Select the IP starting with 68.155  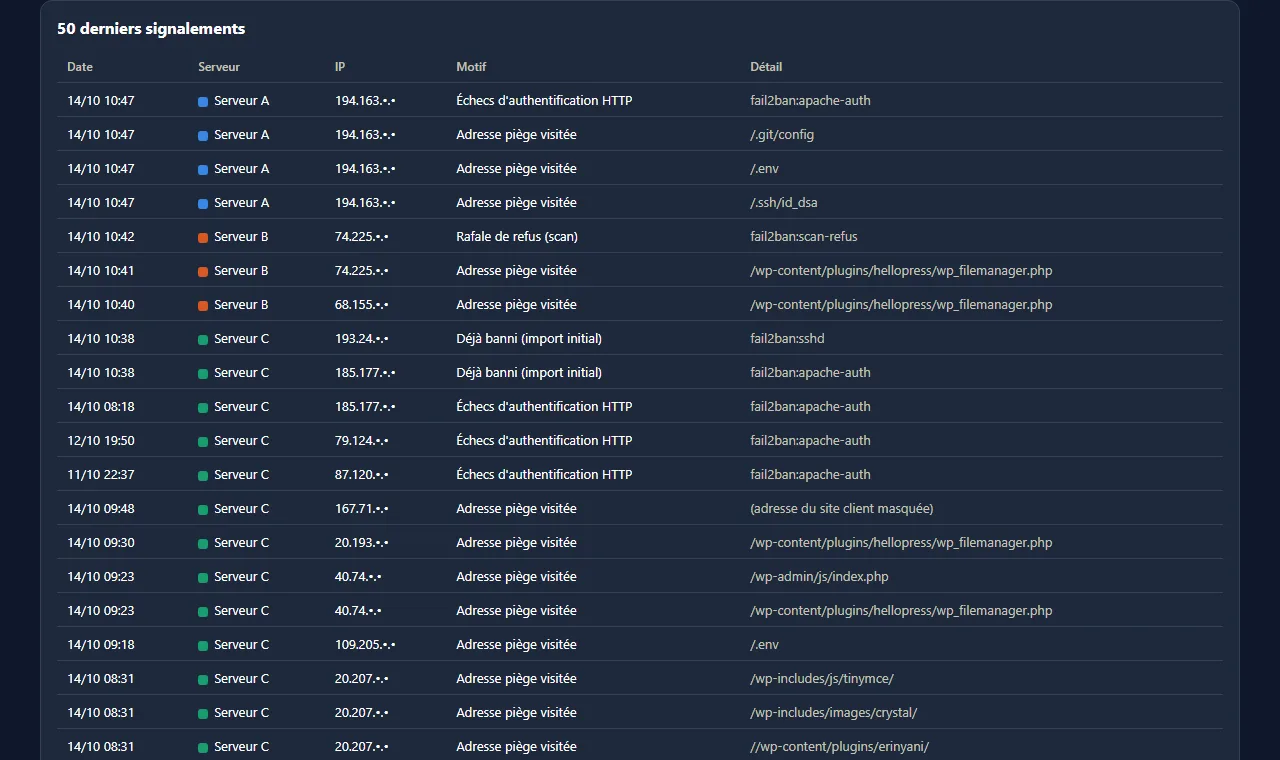(362, 305)
